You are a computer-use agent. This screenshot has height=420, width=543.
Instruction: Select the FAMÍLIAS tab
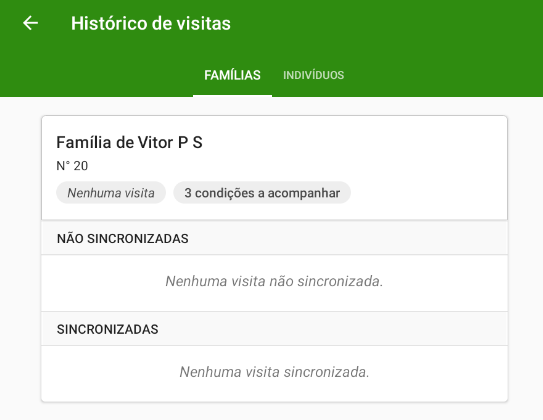(x=232, y=75)
